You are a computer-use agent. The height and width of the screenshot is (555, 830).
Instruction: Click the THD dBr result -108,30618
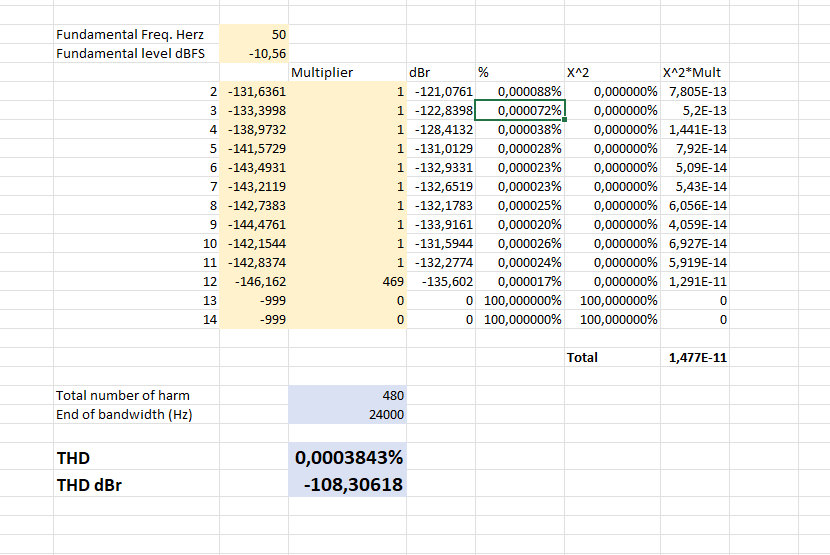[x=347, y=484]
